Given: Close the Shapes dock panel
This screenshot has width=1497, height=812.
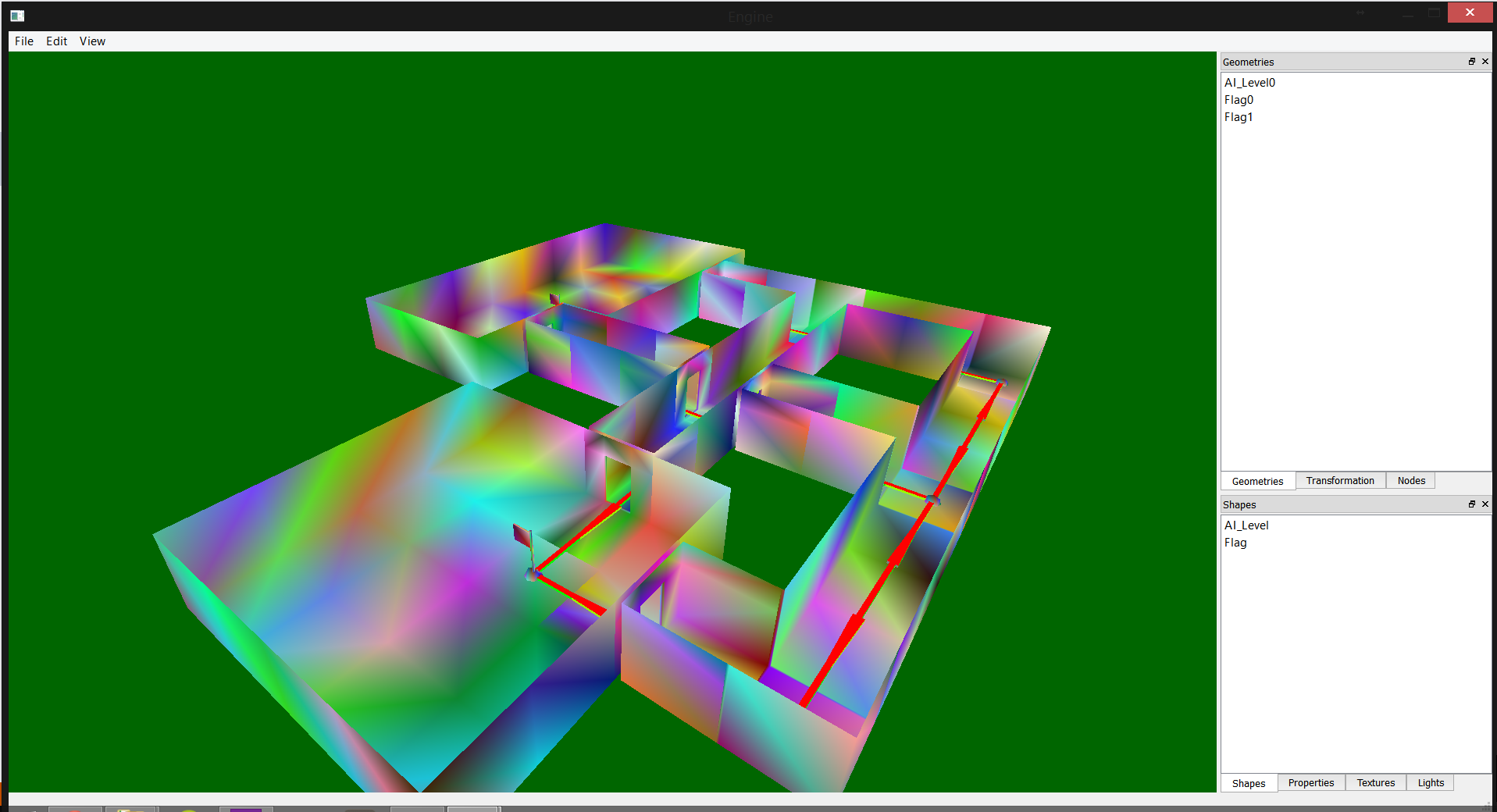Looking at the screenshot, I should point(1485,504).
